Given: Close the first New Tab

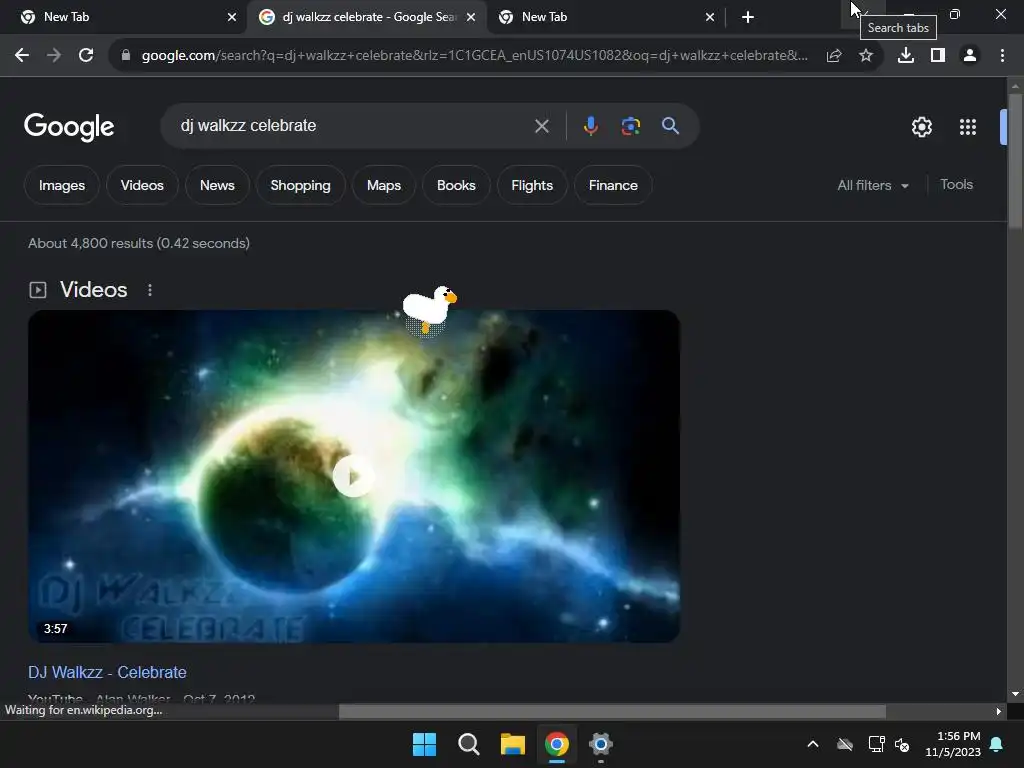Looking at the screenshot, I should tap(232, 17).
